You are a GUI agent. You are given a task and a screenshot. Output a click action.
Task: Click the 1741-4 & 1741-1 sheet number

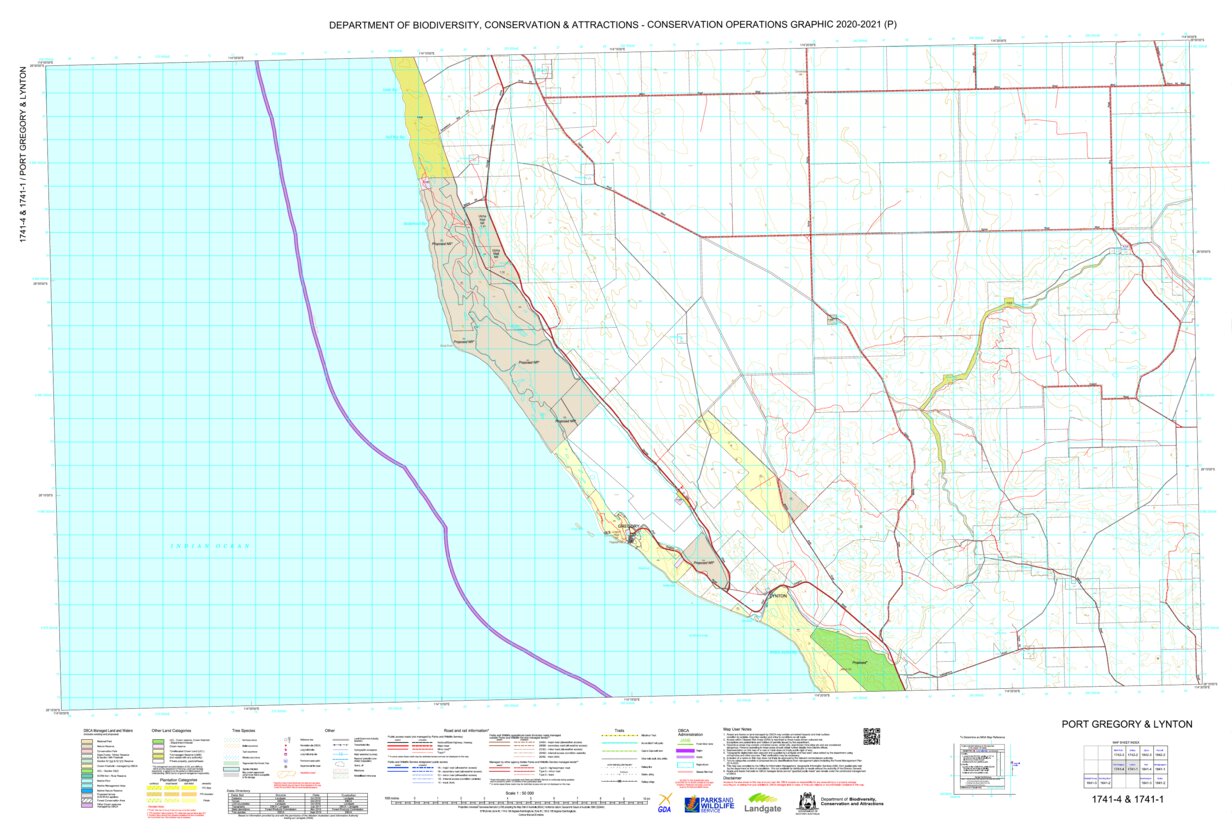click(x=1128, y=799)
